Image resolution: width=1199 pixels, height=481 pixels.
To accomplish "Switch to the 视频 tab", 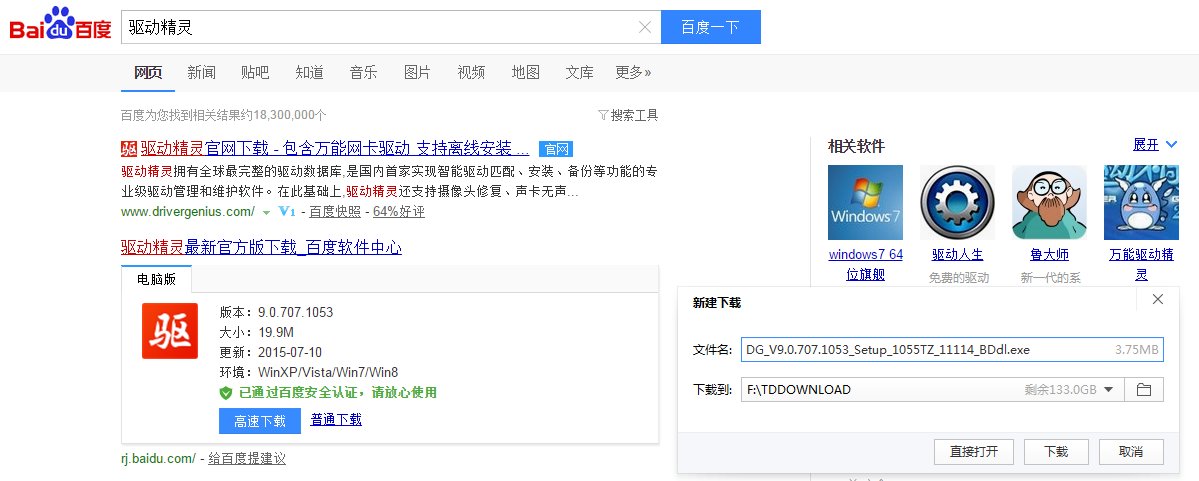I will tap(471, 73).
